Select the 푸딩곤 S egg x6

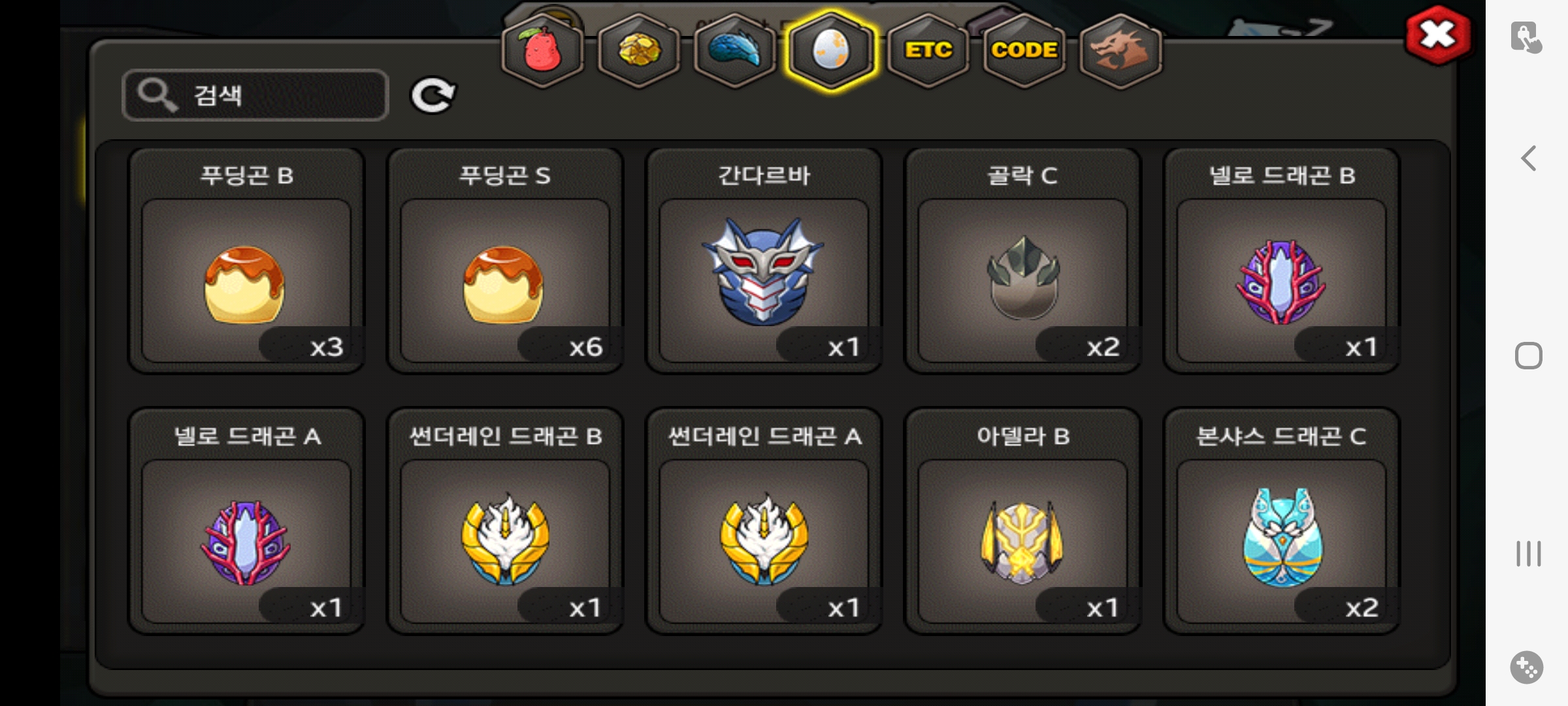tap(505, 260)
